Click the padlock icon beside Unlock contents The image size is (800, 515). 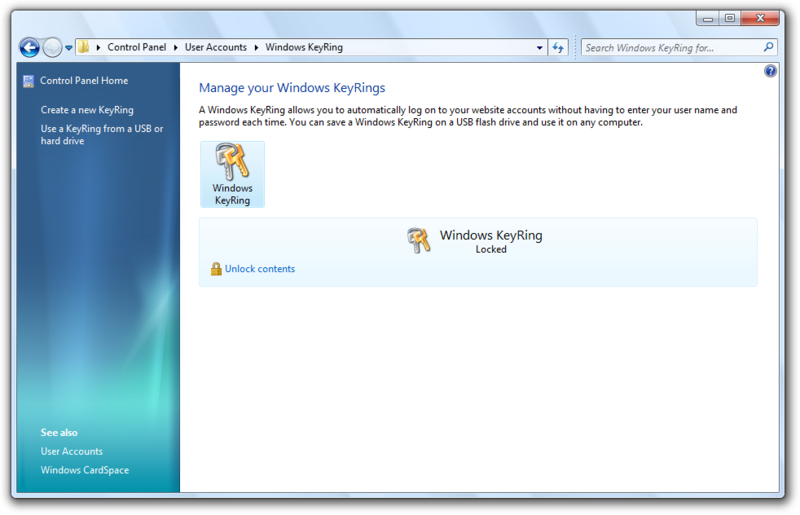coord(216,269)
